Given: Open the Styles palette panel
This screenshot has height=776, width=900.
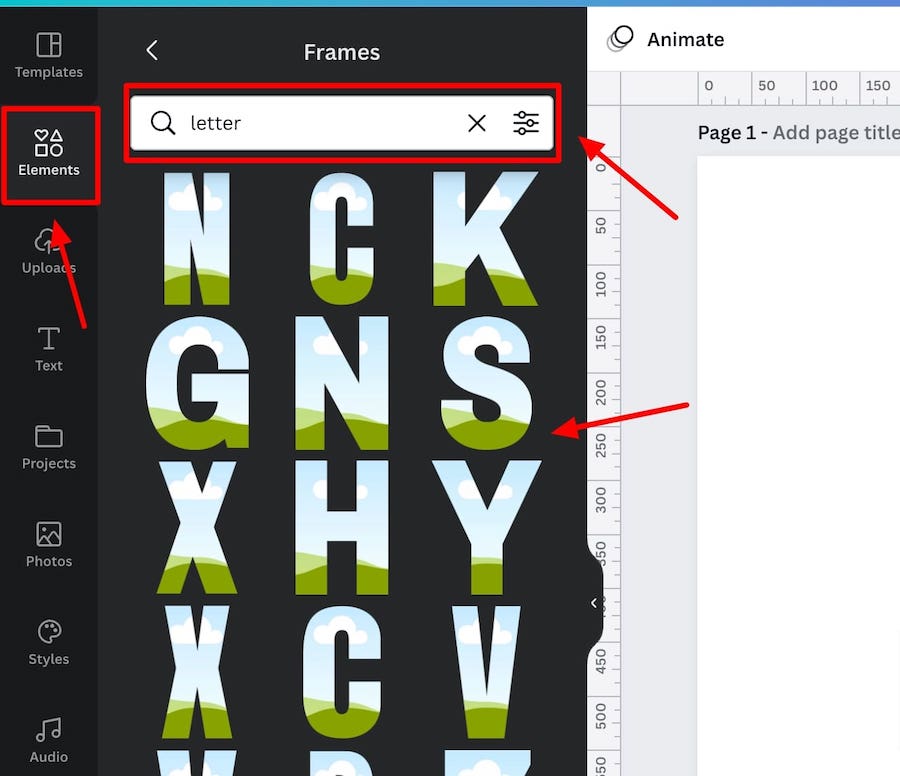Looking at the screenshot, I should click(x=49, y=642).
